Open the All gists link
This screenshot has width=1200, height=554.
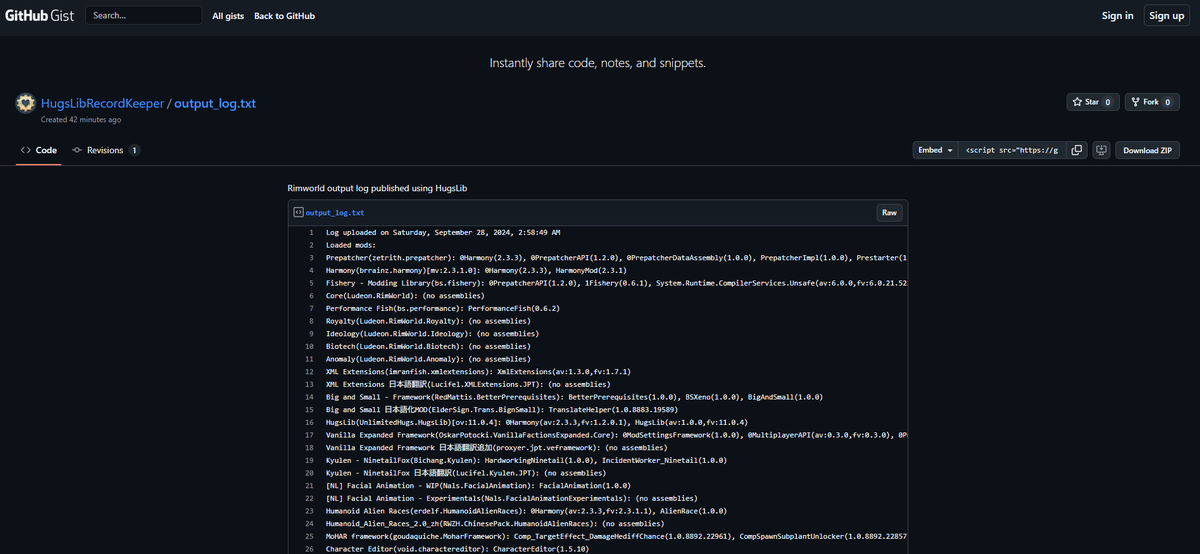[x=228, y=16]
